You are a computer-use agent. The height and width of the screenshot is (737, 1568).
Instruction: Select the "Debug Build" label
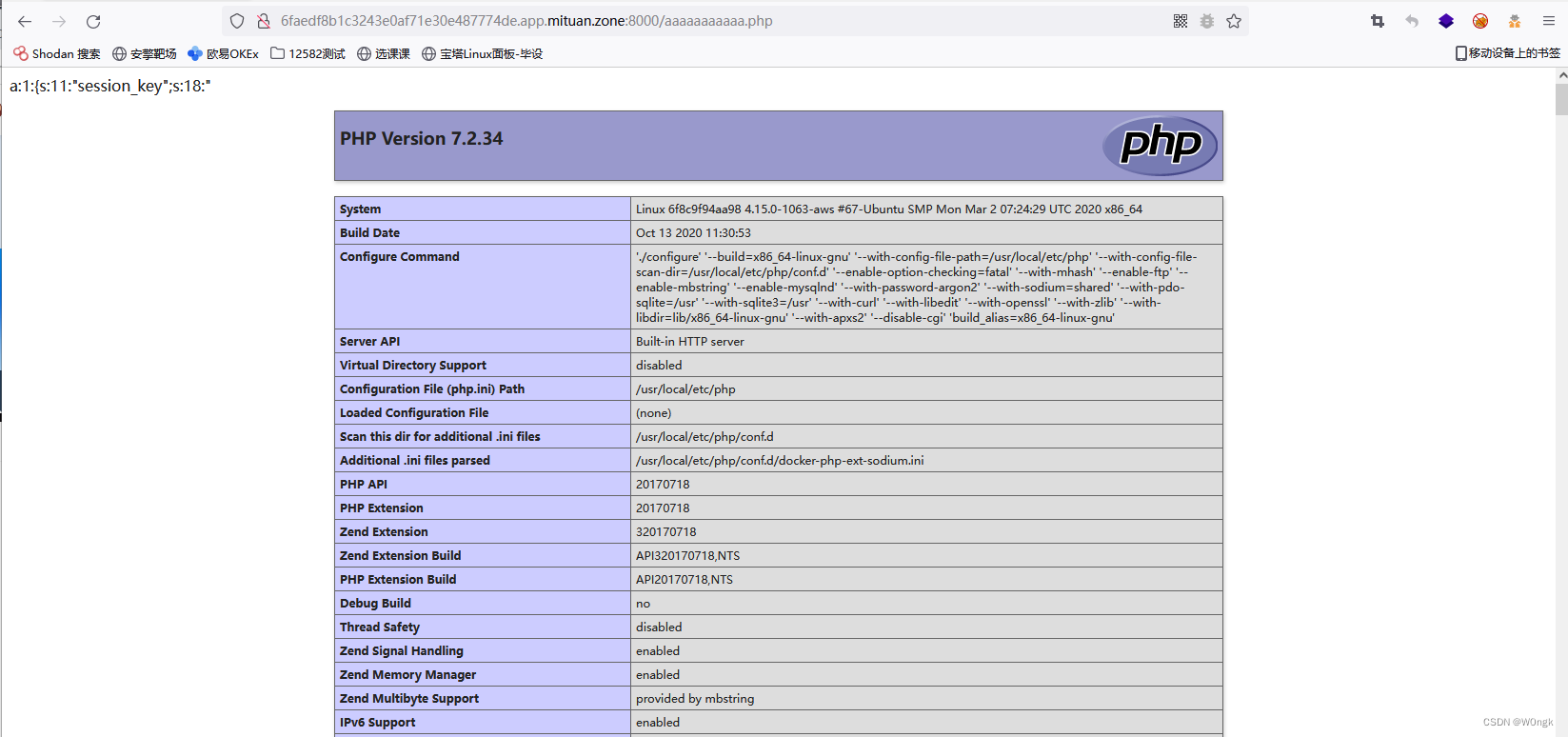pos(375,604)
